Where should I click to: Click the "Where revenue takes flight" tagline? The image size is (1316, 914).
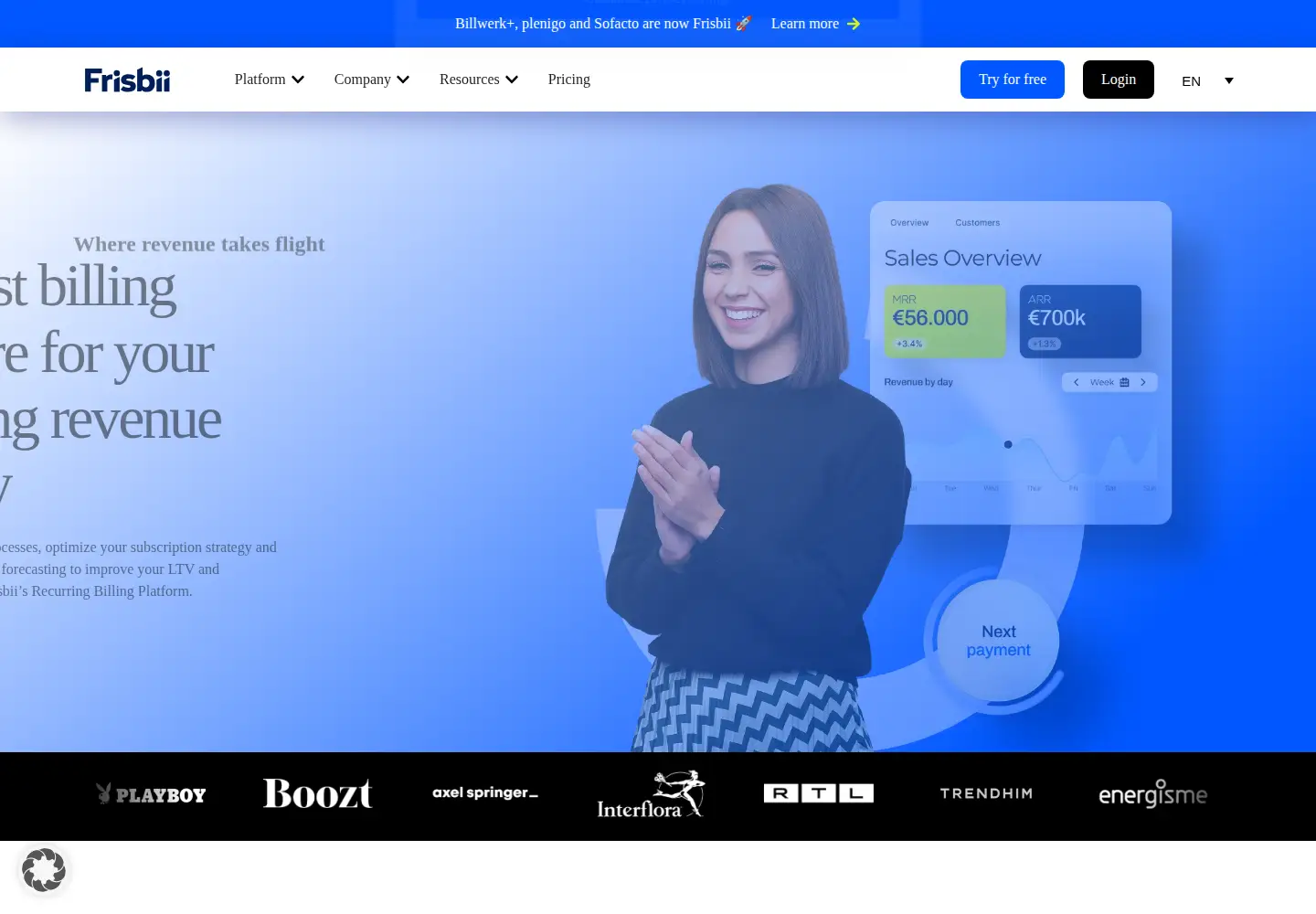(x=199, y=244)
